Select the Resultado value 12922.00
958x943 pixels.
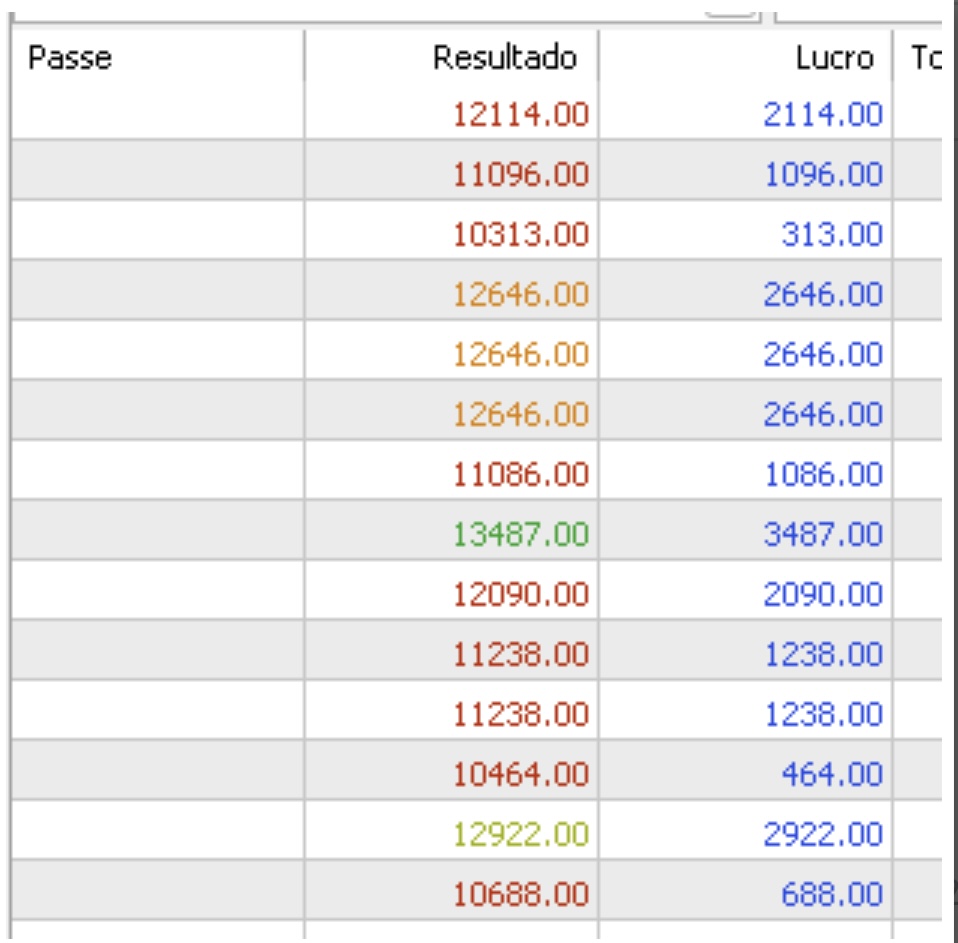pos(521,834)
